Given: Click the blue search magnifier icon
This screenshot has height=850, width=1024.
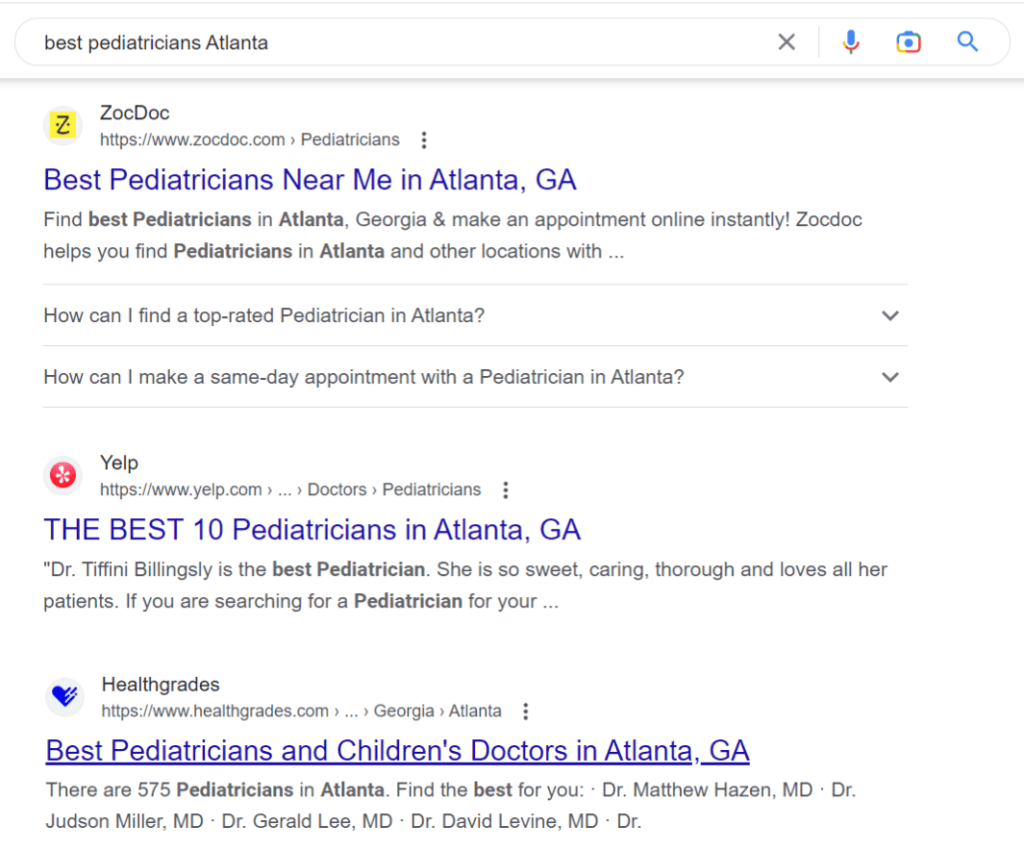Looking at the screenshot, I should [x=966, y=42].
